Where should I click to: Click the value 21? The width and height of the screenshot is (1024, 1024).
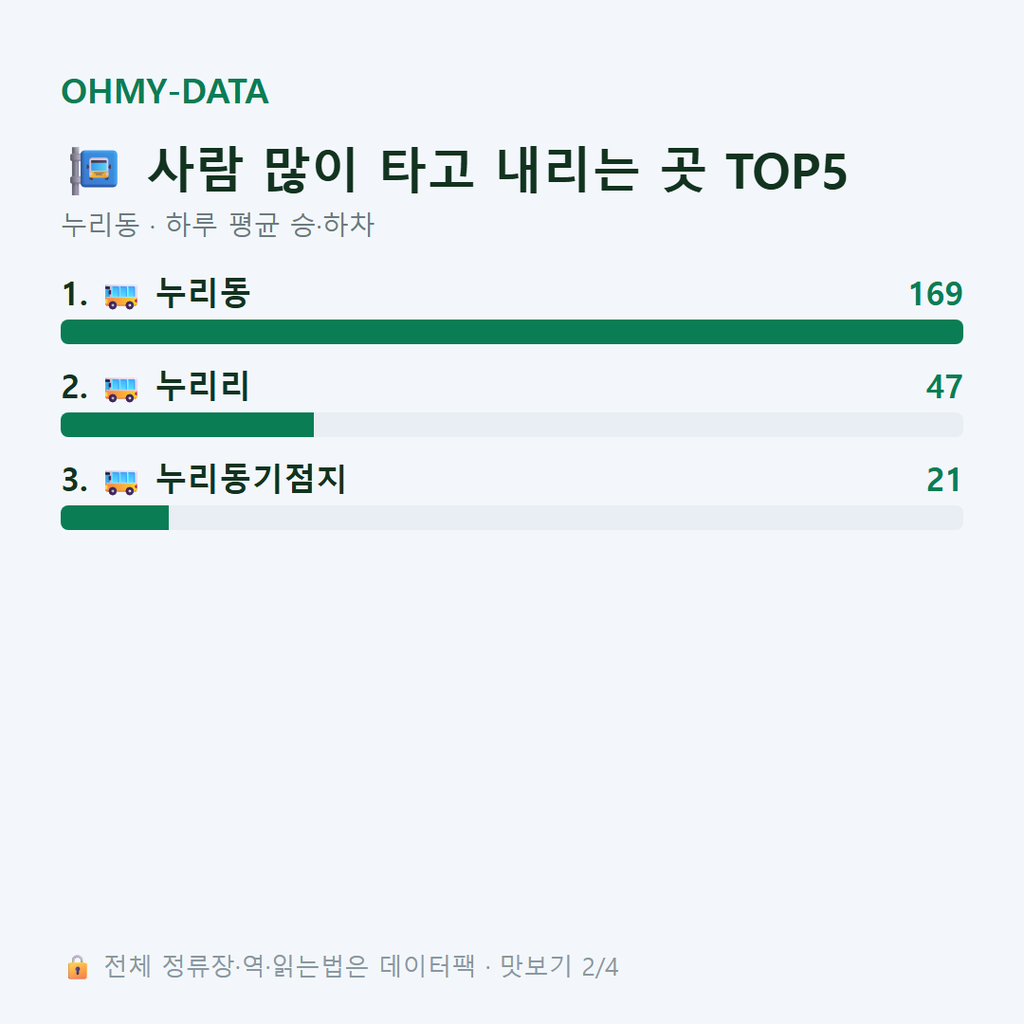[944, 480]
